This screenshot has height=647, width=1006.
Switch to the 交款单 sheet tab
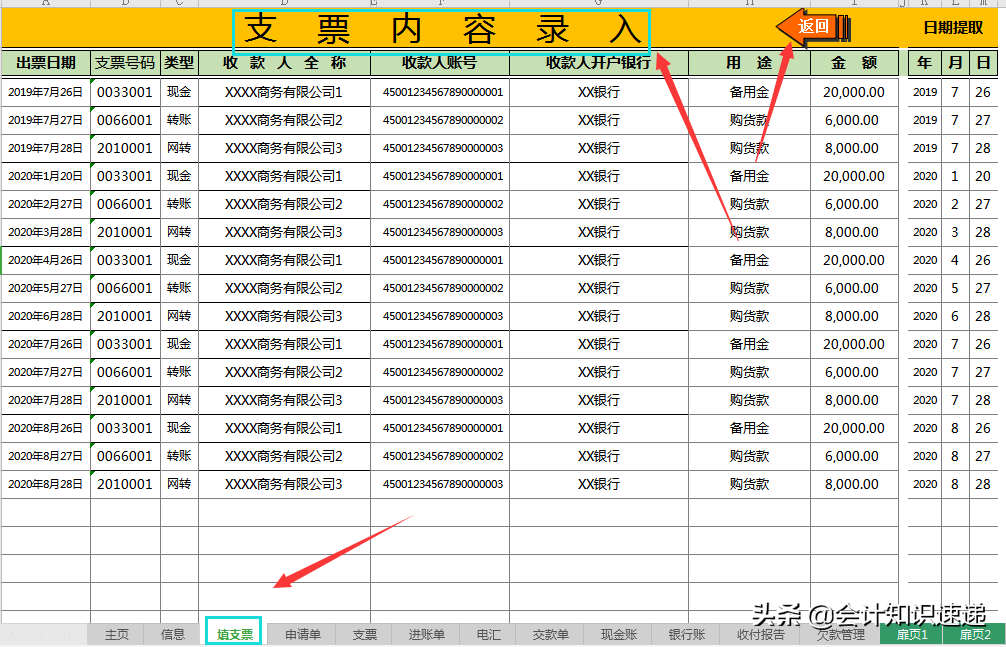(550, 634)
